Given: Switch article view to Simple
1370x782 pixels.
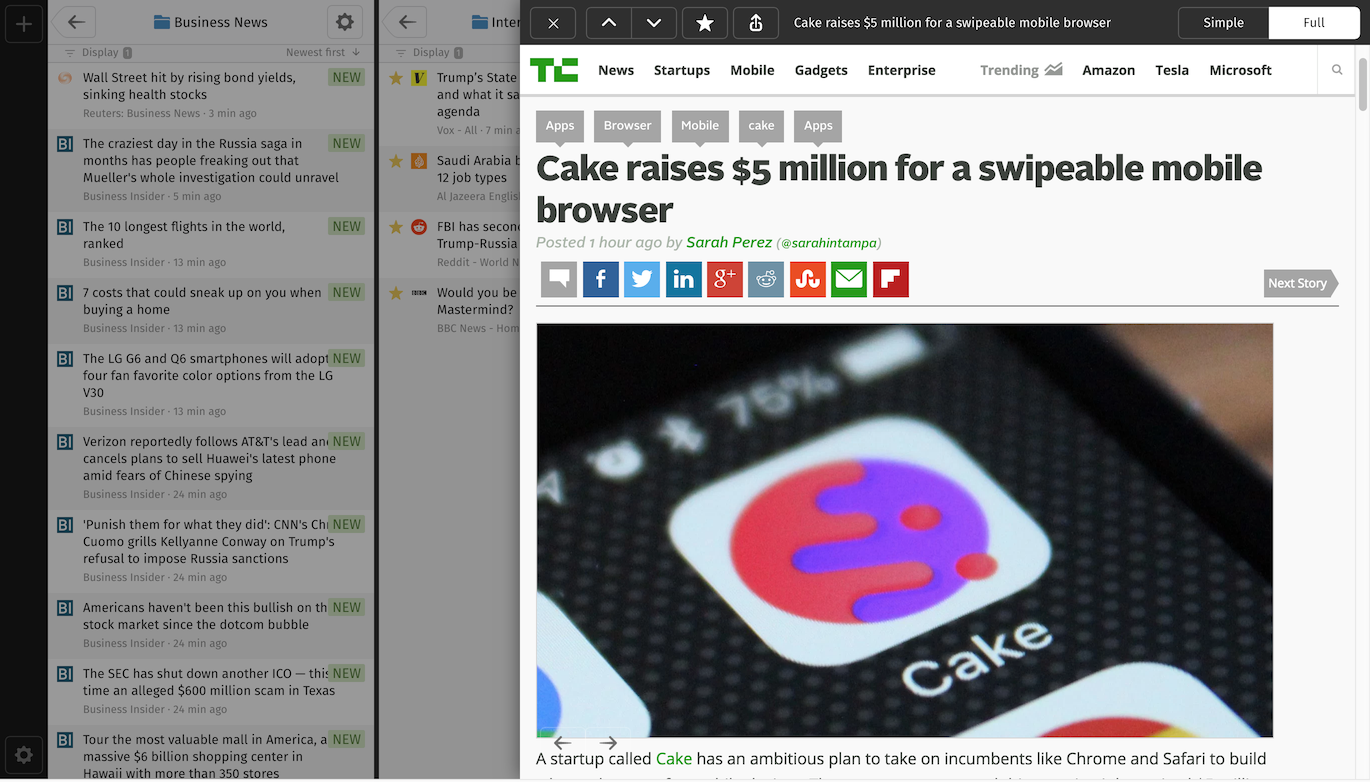Looking at the screenshot, I should (x=1223, y=23).
